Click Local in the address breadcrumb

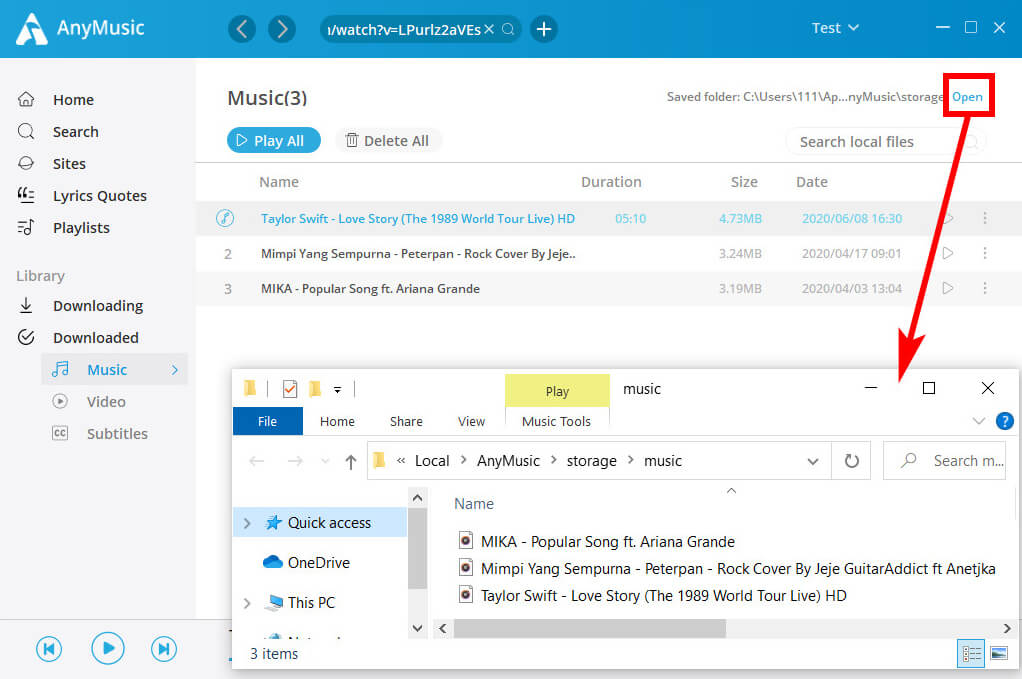[x=432, y=461]
